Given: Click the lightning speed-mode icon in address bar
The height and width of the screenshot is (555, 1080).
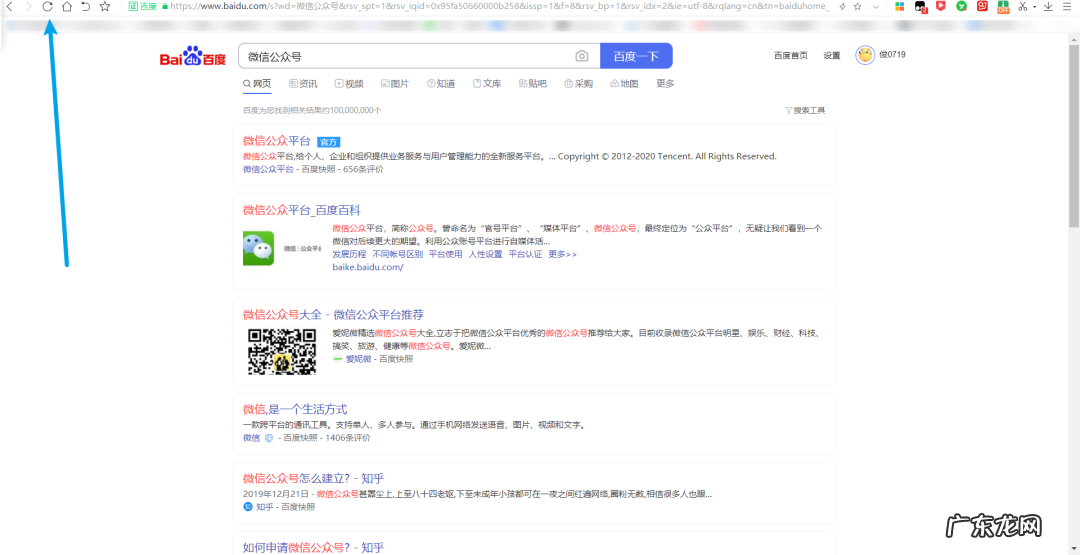Looking at the screenshot, I should point(842,6).
